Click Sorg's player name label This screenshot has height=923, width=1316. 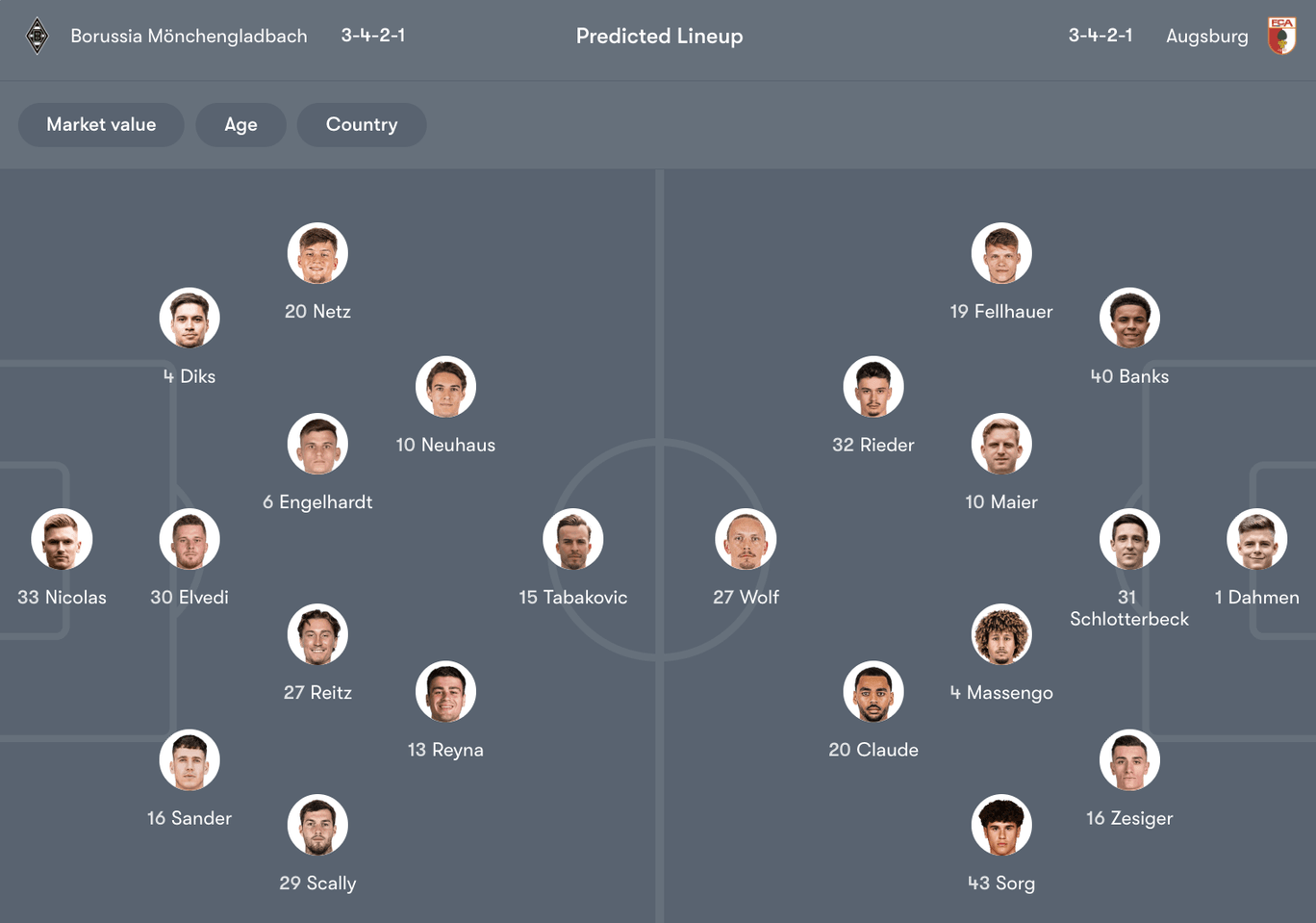point(1001,883)
